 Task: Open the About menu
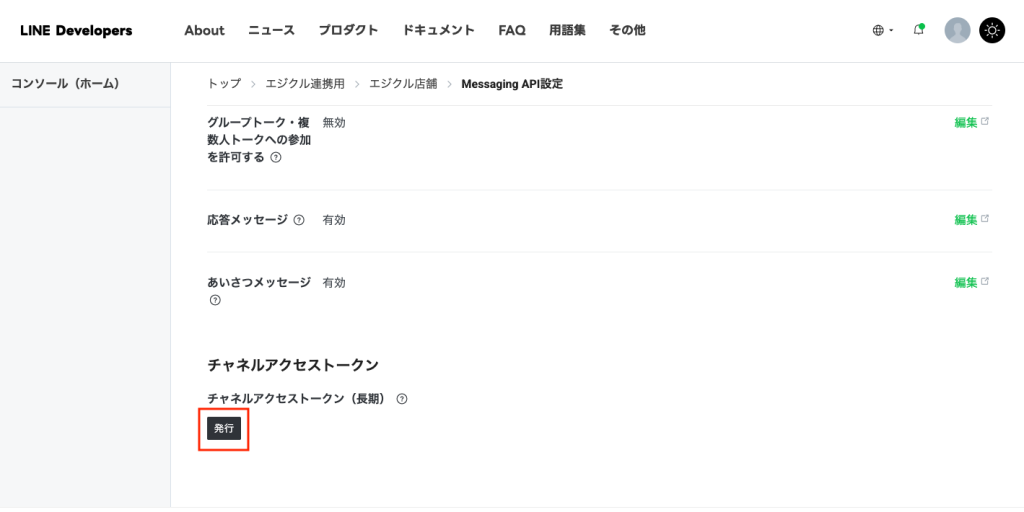point(204,30)
